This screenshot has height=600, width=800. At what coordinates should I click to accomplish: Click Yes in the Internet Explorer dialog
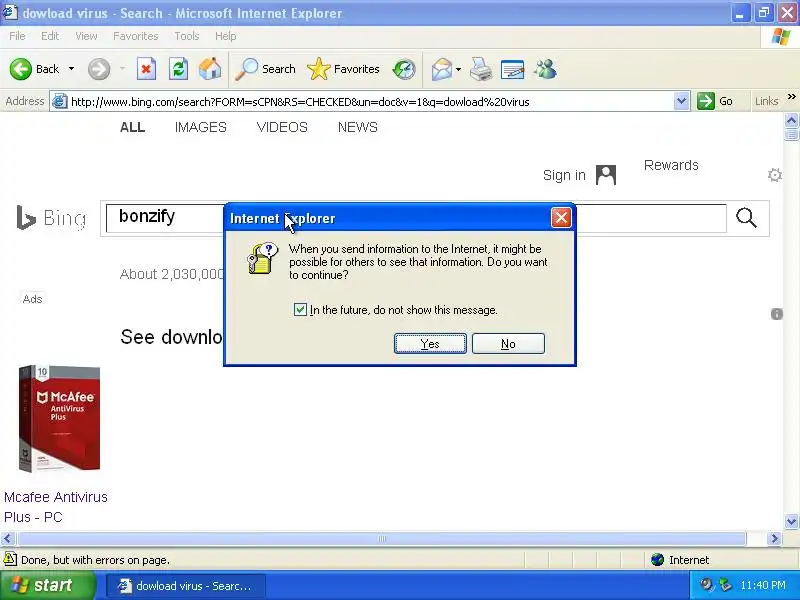430,343
